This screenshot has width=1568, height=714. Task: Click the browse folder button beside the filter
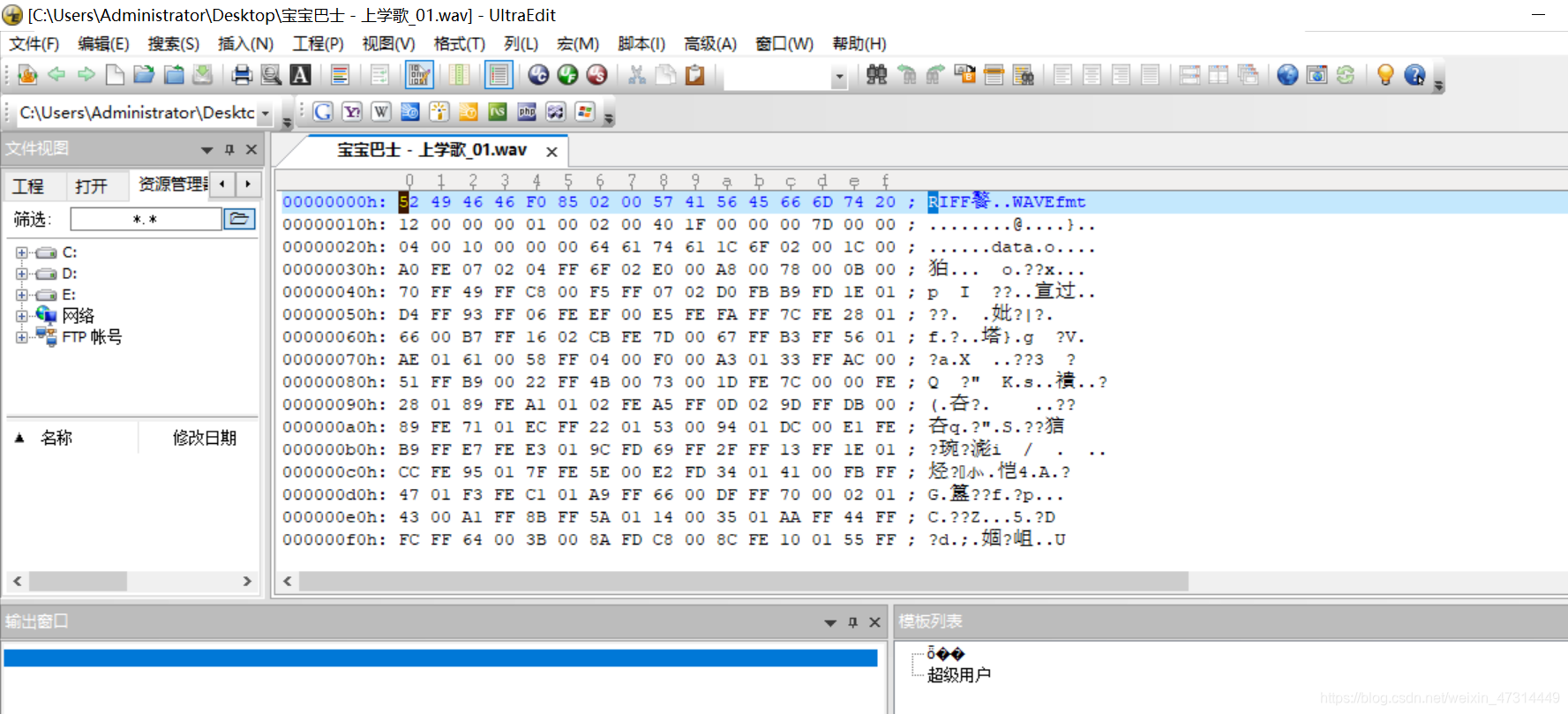click(x=239, y=218)
